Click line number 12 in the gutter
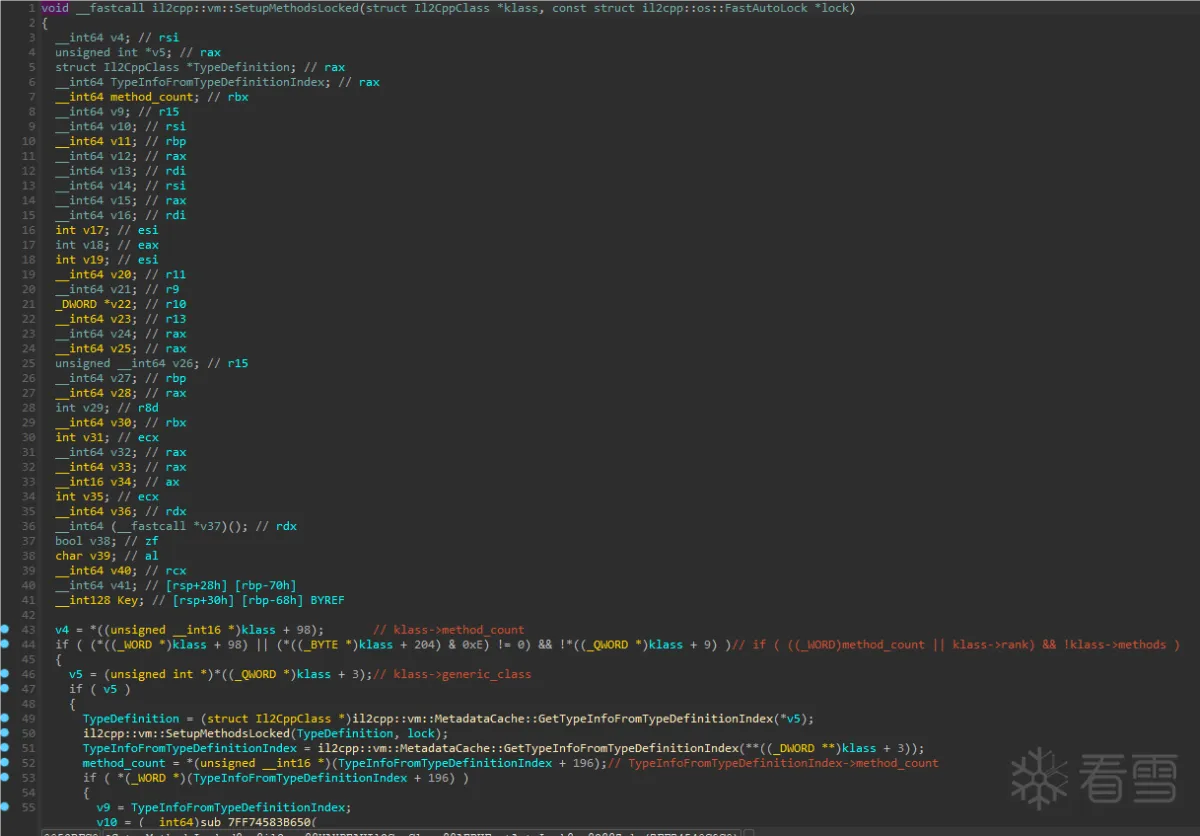This screenshot has width=1200, height=836. pos(30,171)
